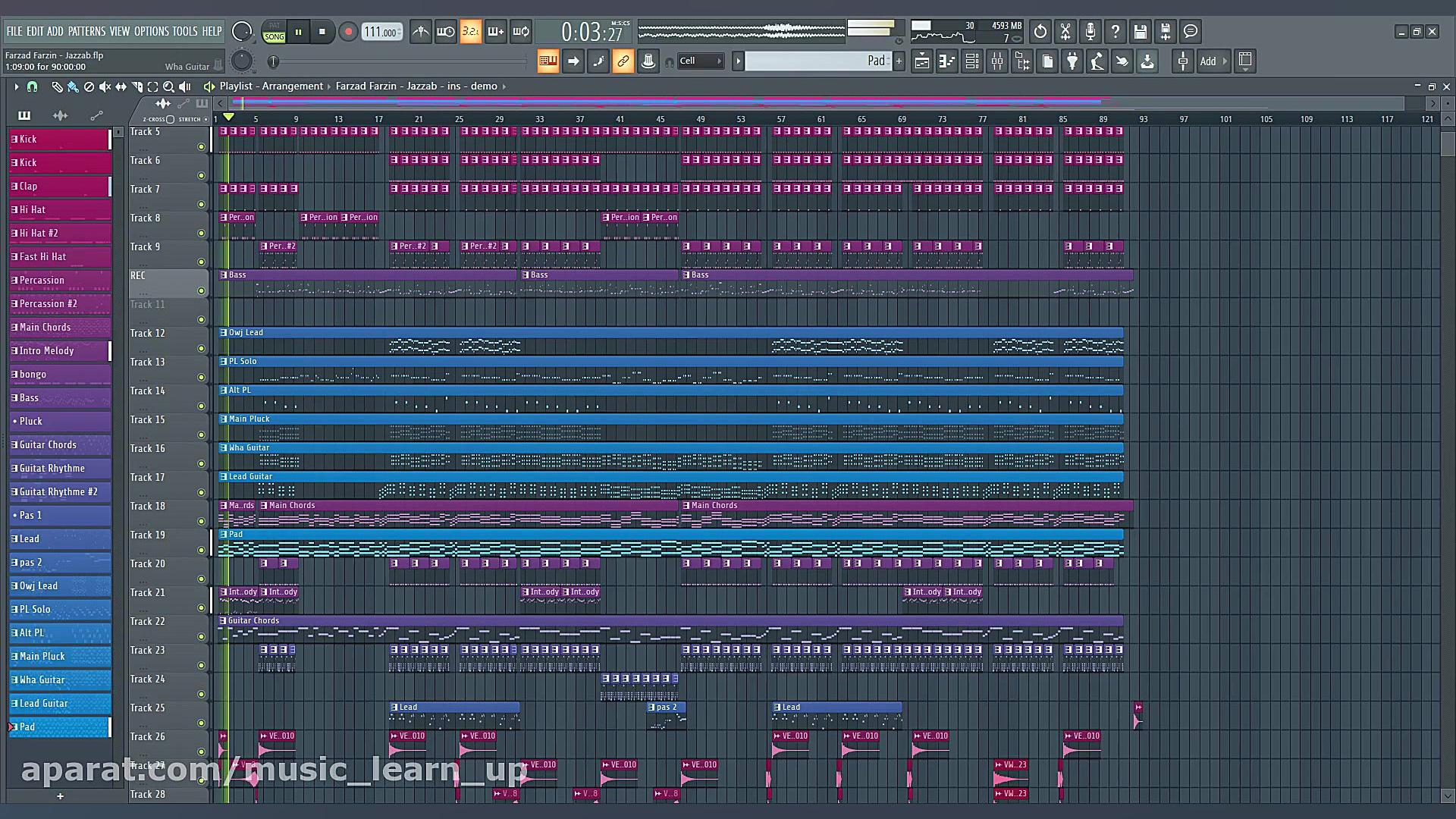Screen dimensions: 1456x819
Task: Open the snap dropdown set to Cell
Action: [700, 61]
